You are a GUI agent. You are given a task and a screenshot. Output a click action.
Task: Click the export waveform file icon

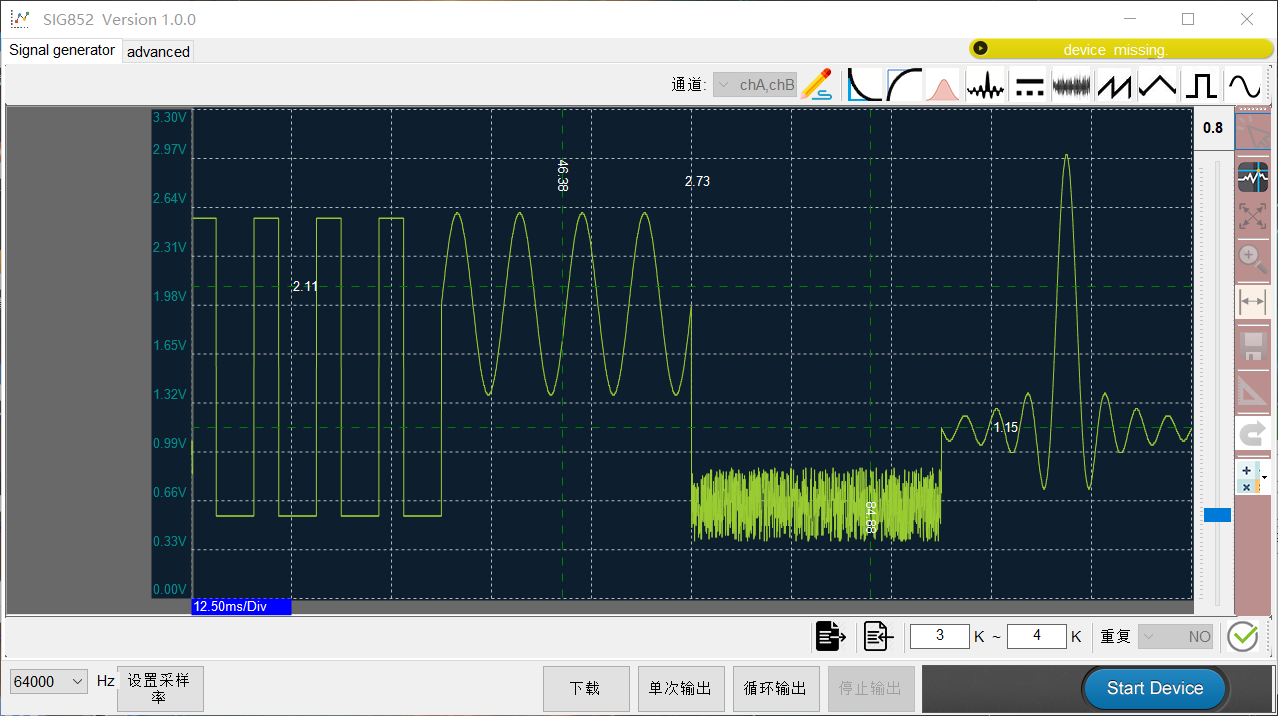click(830, 636)
